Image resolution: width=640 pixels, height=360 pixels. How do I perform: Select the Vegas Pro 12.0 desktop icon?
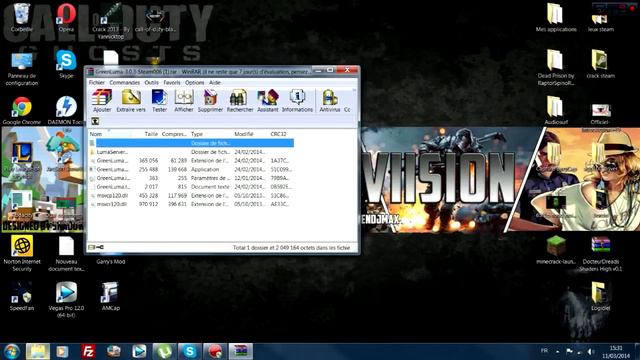pos(66,300)
